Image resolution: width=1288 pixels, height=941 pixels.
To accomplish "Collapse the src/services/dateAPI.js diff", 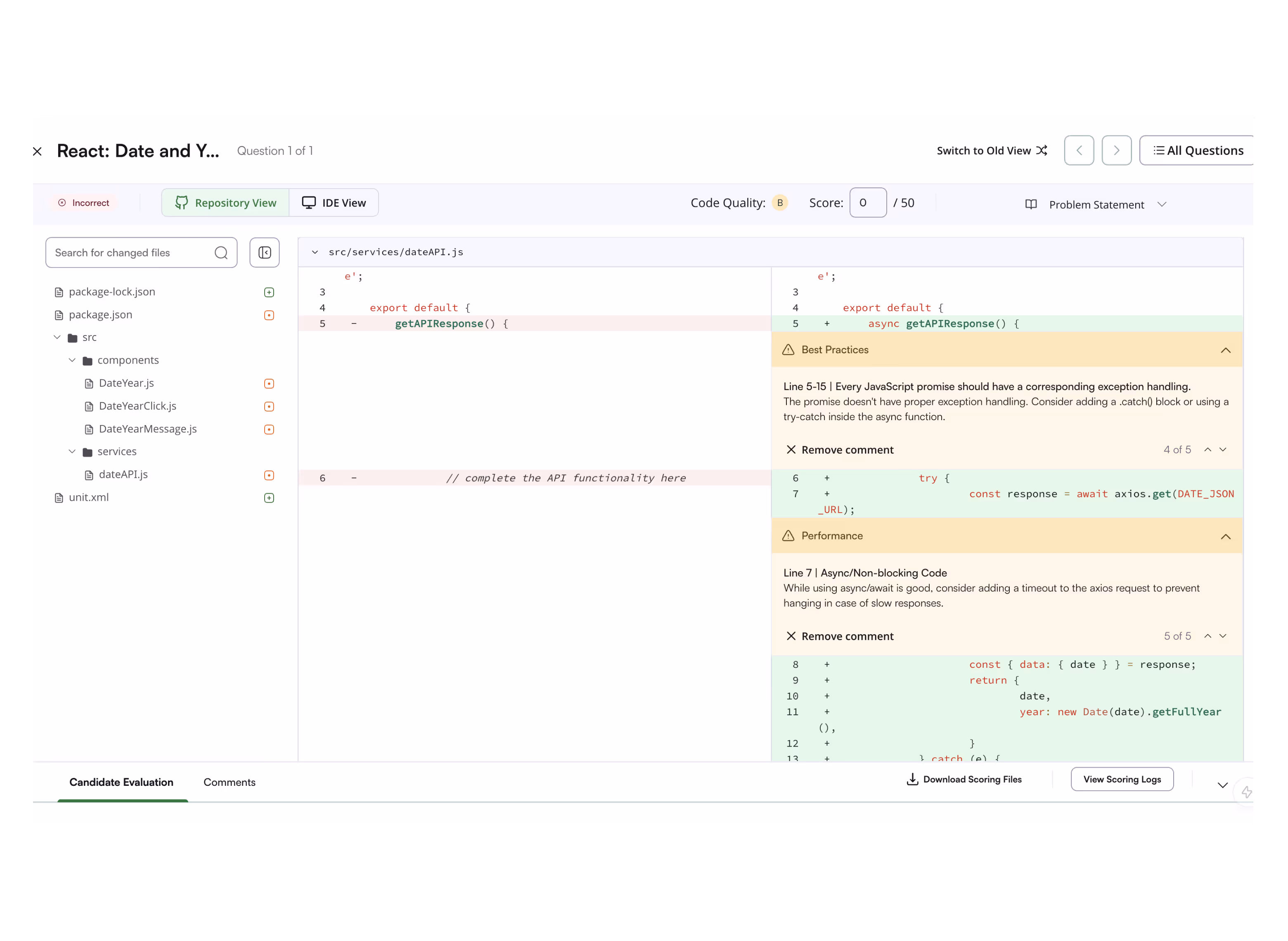I will (315, 252).
